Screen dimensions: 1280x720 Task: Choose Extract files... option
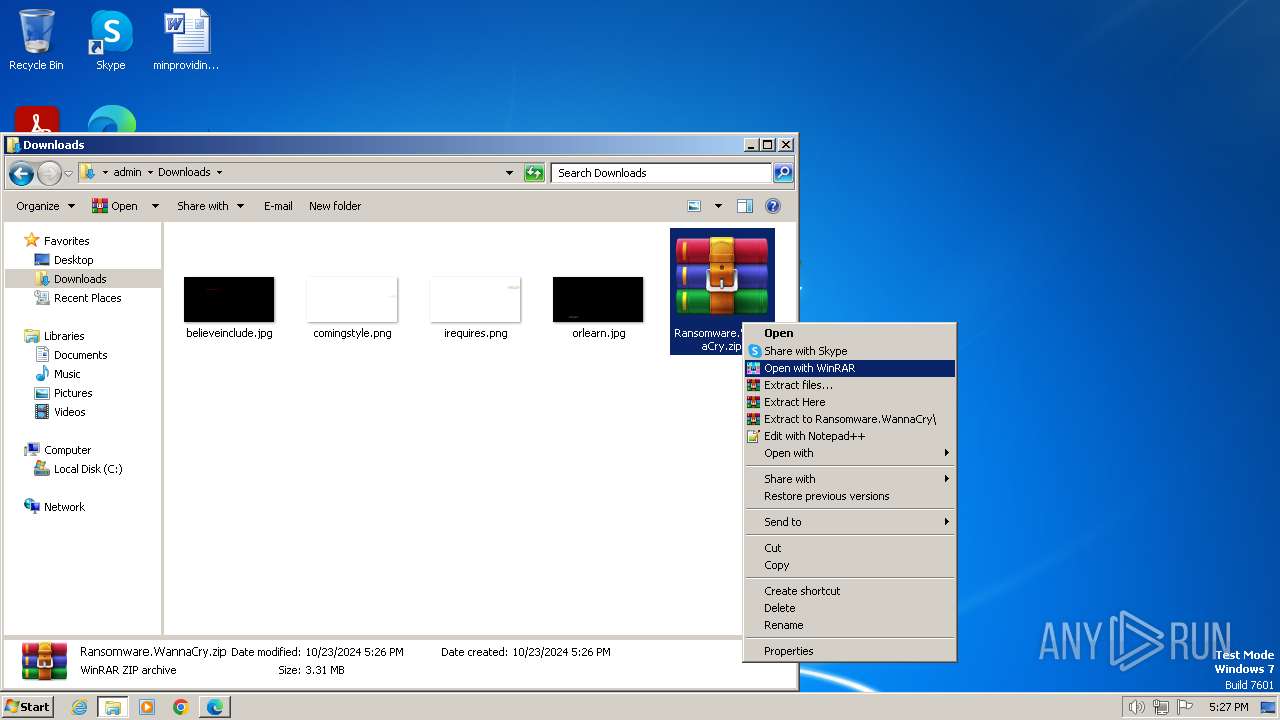point(849,385)
